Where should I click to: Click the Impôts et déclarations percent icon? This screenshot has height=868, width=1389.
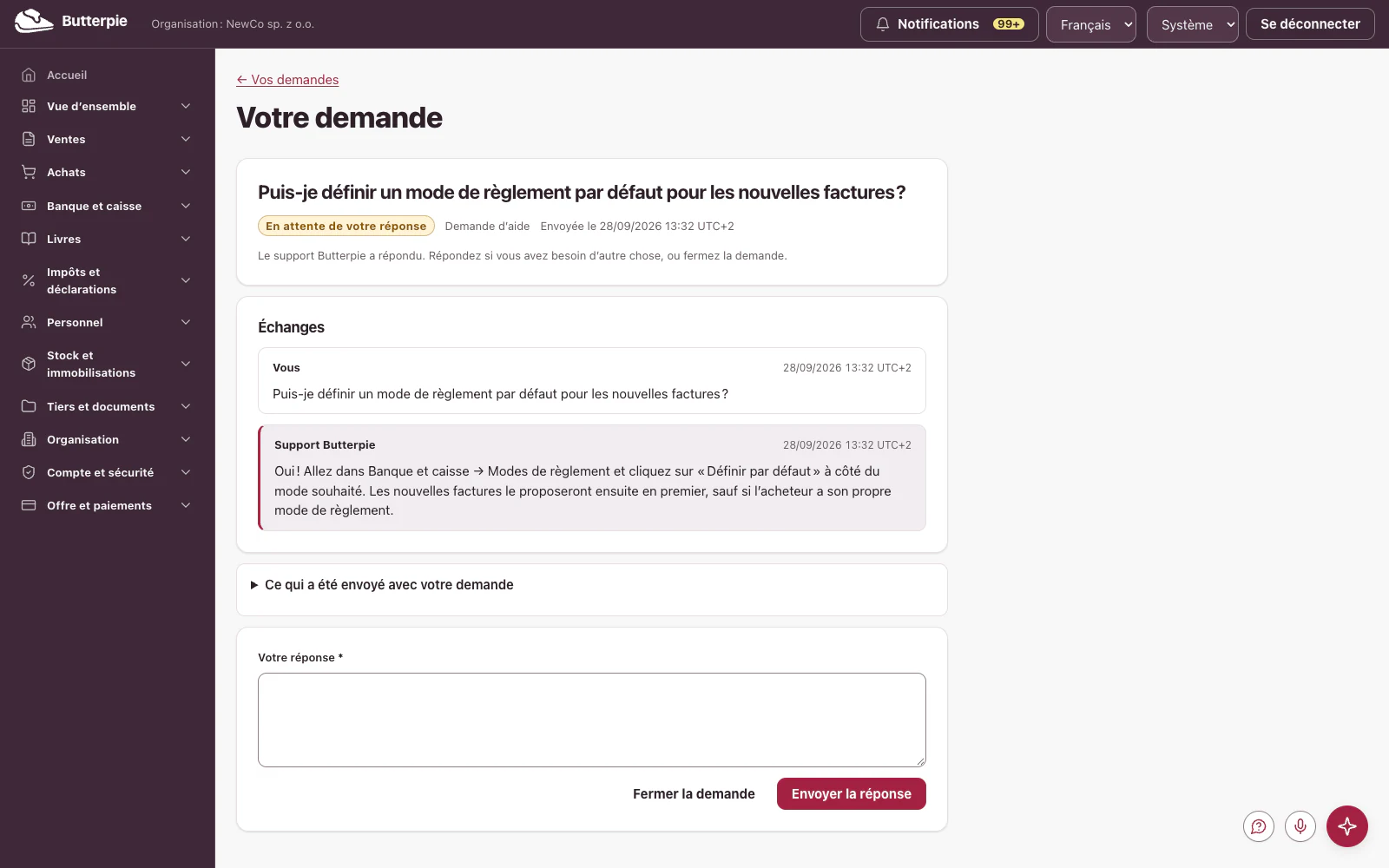29,280
